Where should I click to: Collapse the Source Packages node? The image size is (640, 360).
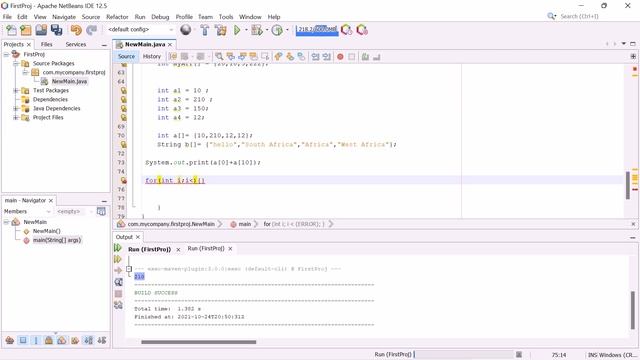(x=16, y=63)
